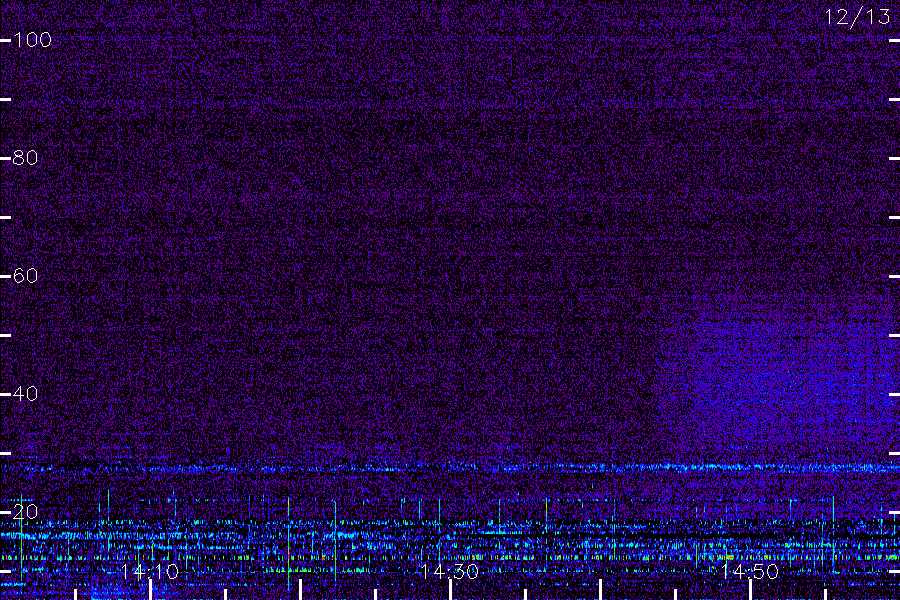
Task: Click the 14:10 time label
Action: (150, 572)
